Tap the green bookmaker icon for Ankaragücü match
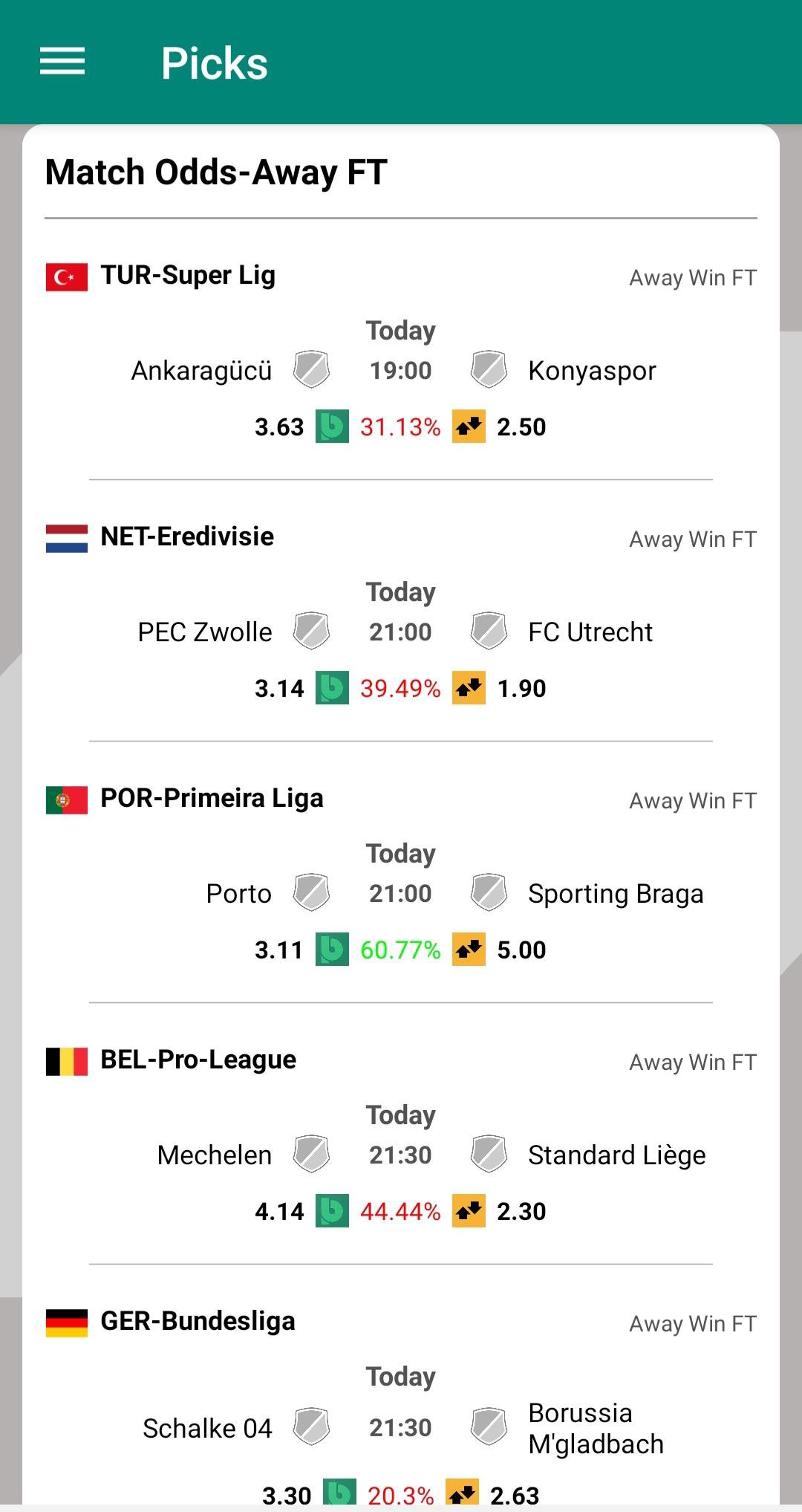Image resolution: width=802 pixels, height=1512 pixels. pos(332,426)
